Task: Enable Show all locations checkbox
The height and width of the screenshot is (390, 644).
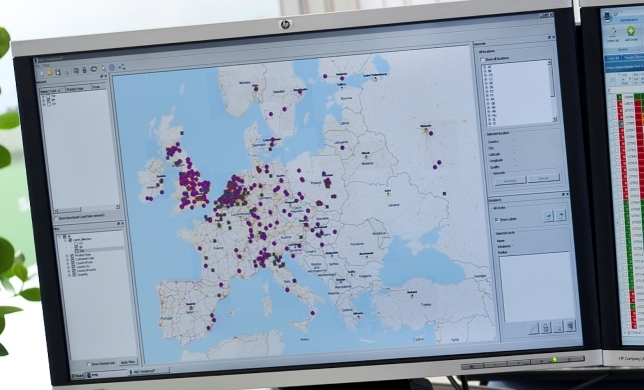Action: pos(483,60)
